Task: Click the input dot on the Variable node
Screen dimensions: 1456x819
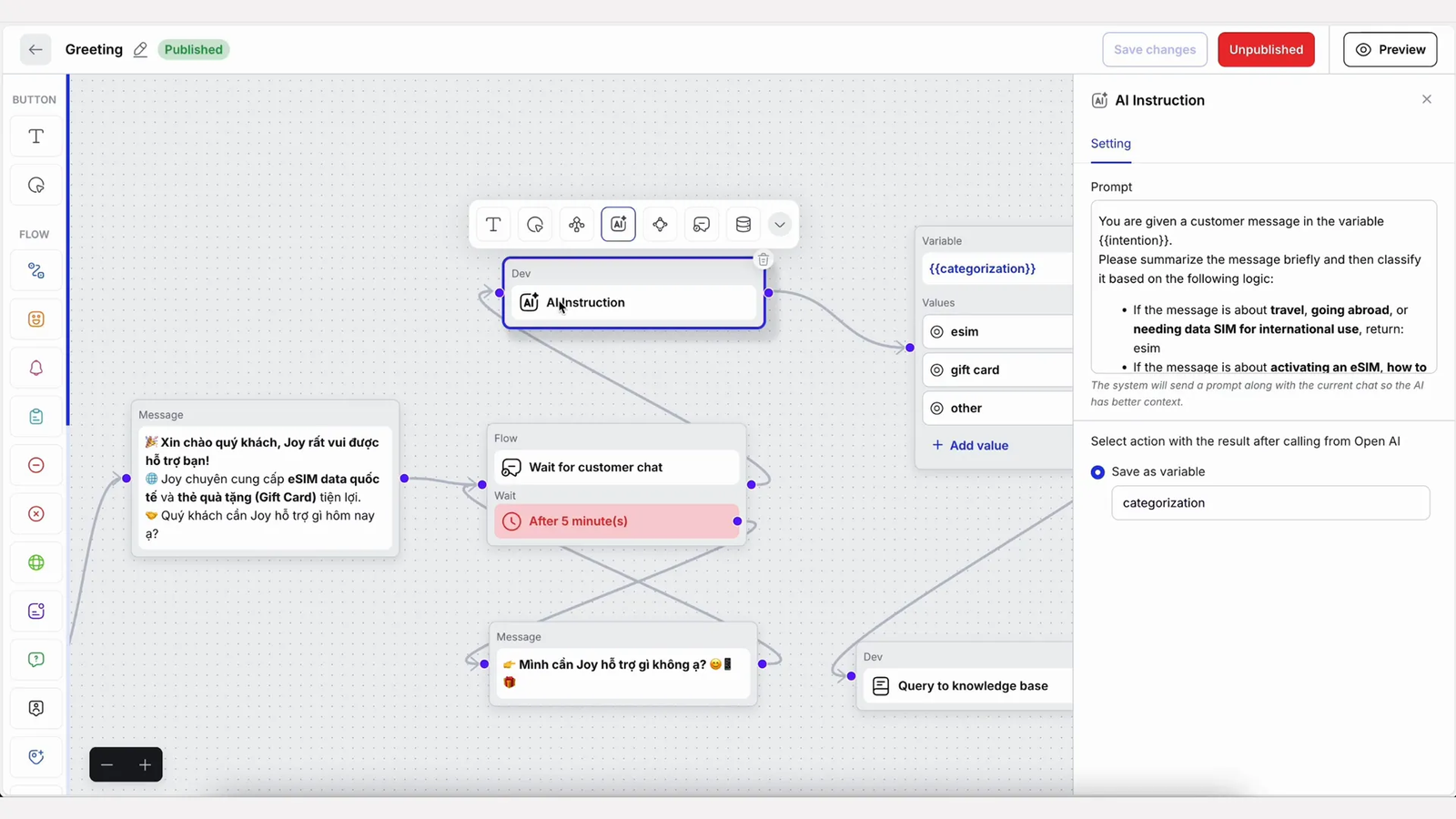Action: [910, 348]
